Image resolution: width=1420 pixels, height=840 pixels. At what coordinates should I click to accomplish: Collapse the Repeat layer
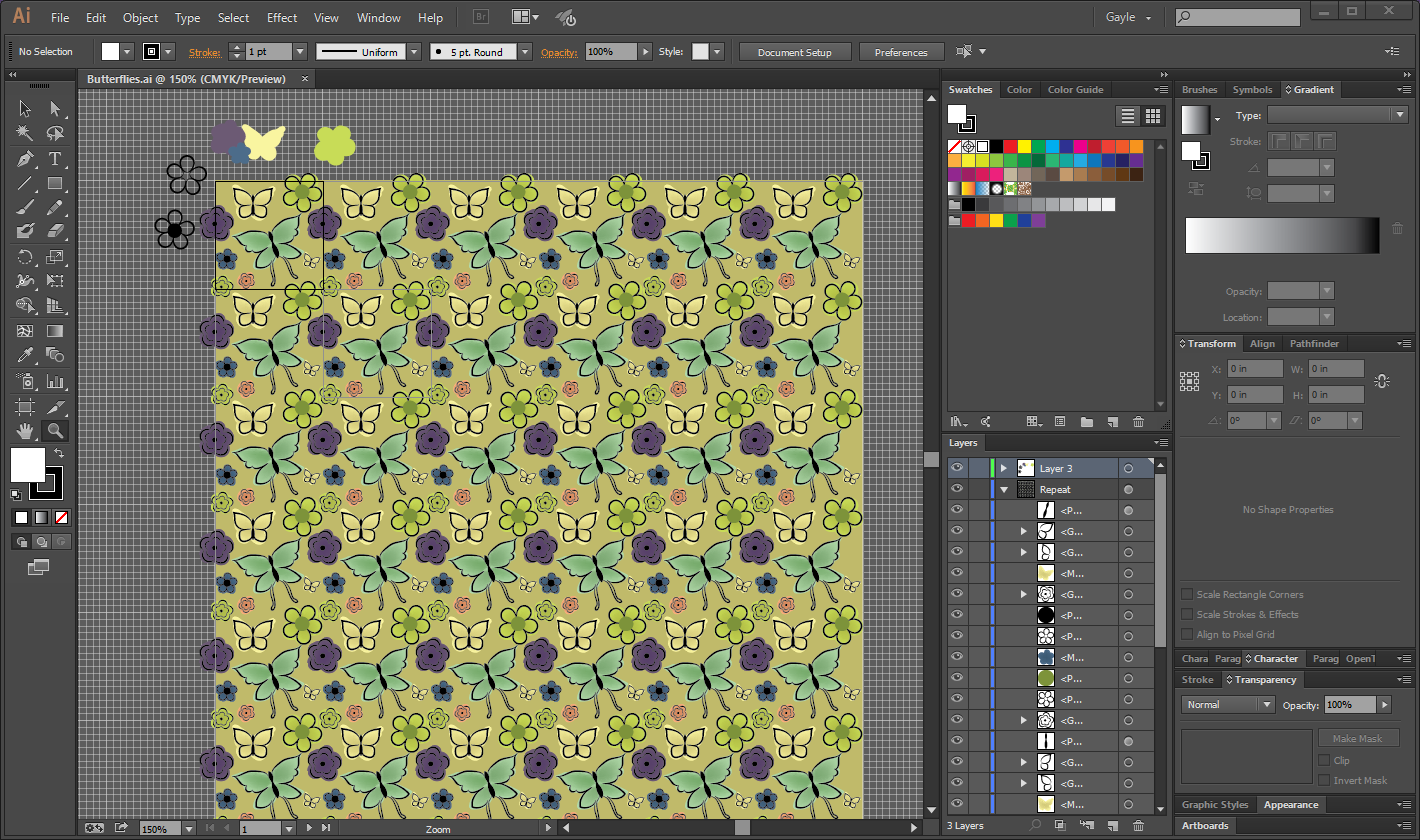point(1003,490)
